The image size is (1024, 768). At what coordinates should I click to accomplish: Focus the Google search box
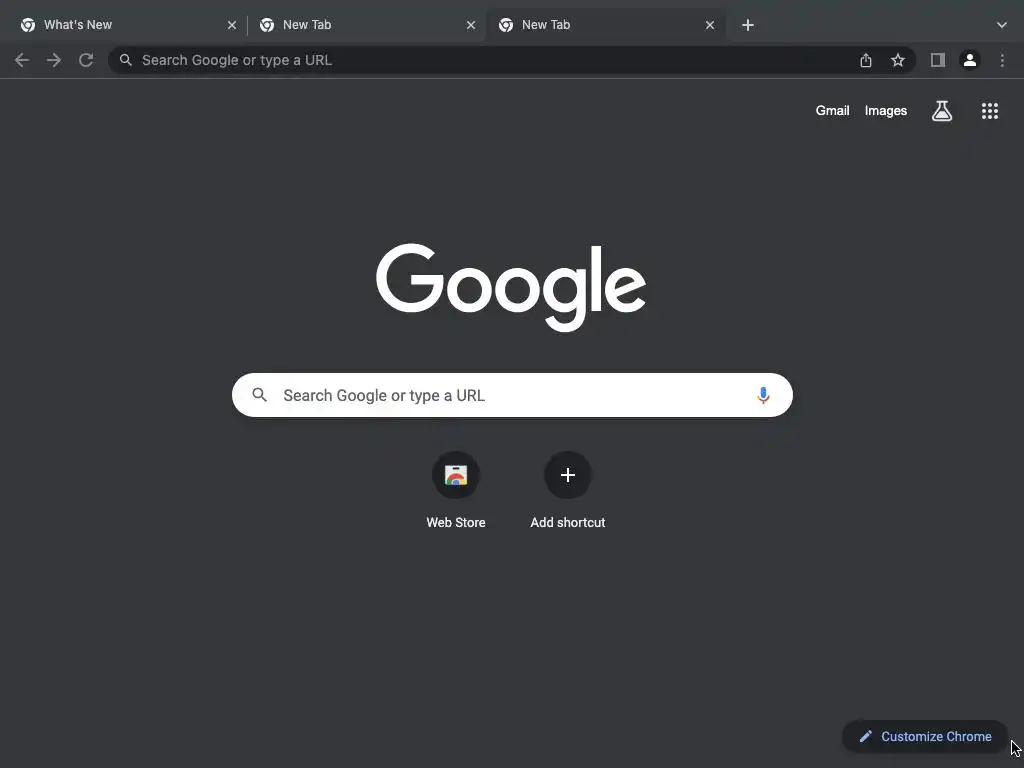pos(512,395)
